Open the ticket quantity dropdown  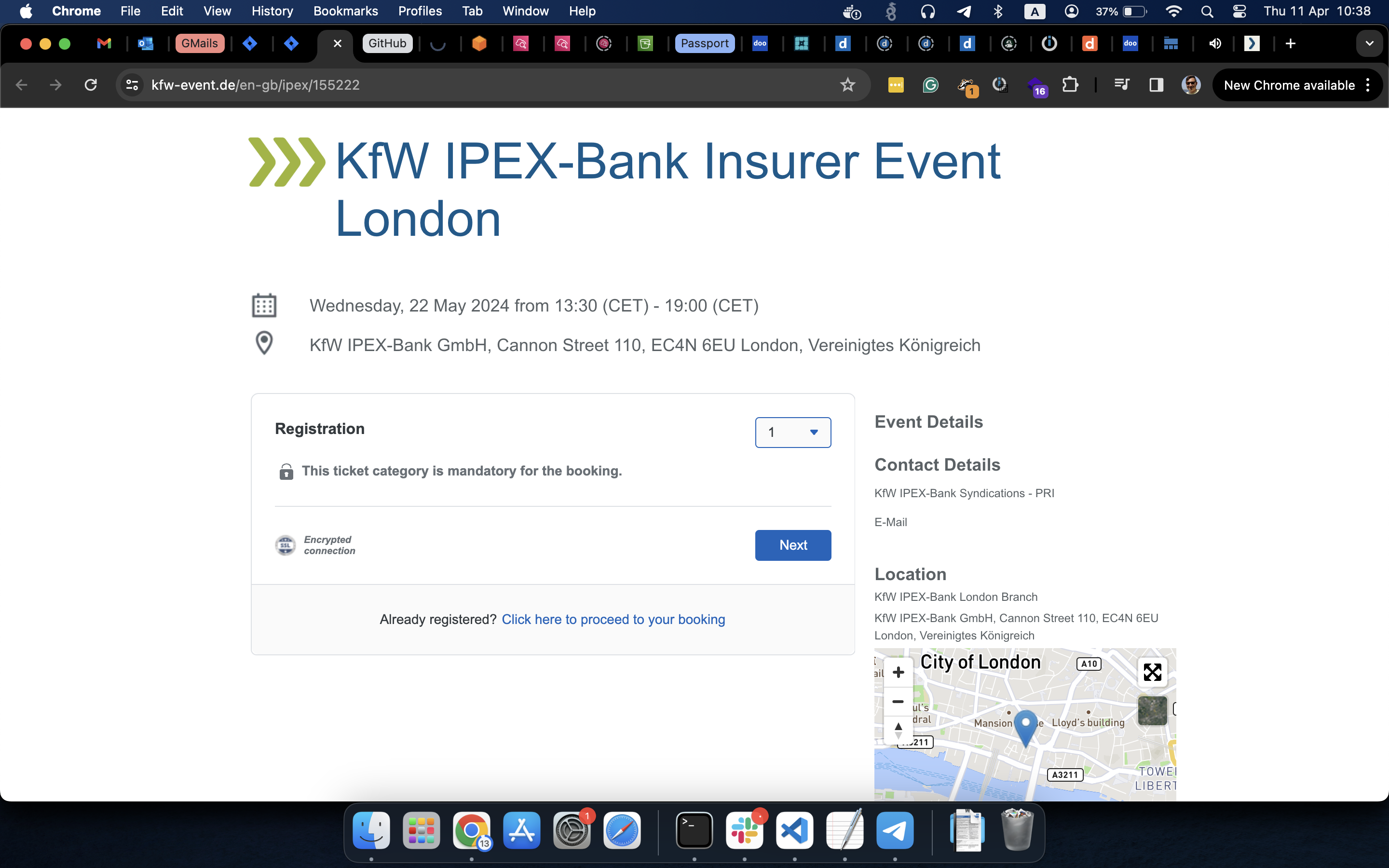point(793,432)
